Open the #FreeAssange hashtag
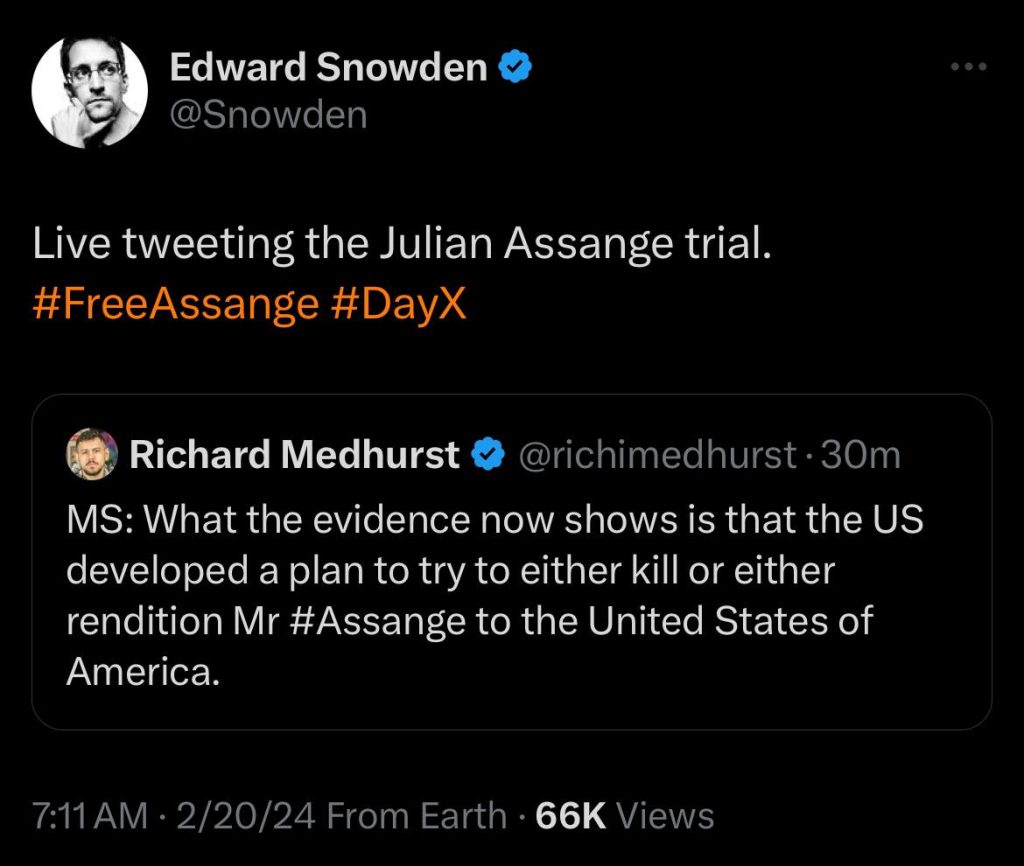1024x866 pixels. click(175, 303)
